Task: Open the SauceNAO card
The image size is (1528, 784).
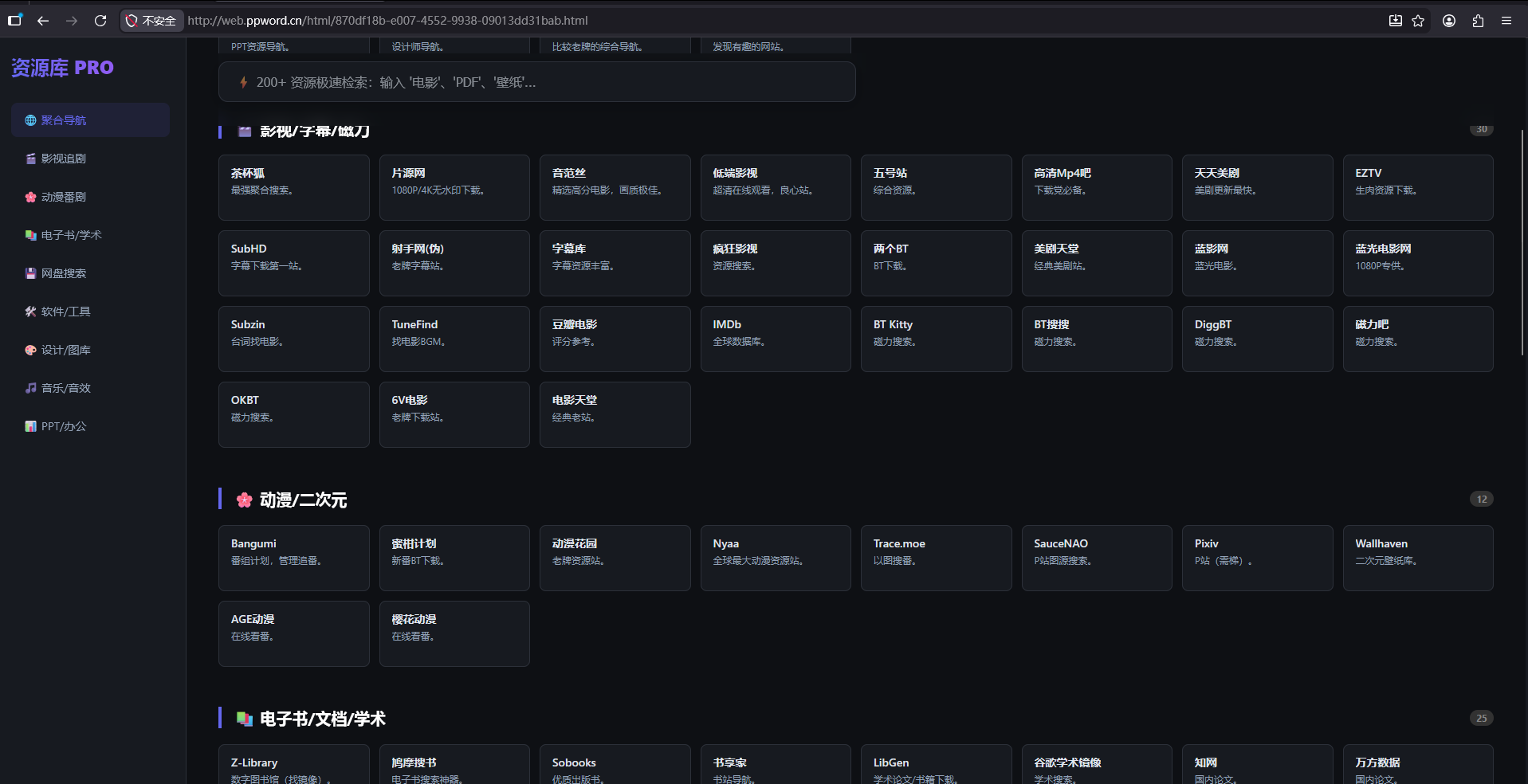Action: coord(1097,558)
